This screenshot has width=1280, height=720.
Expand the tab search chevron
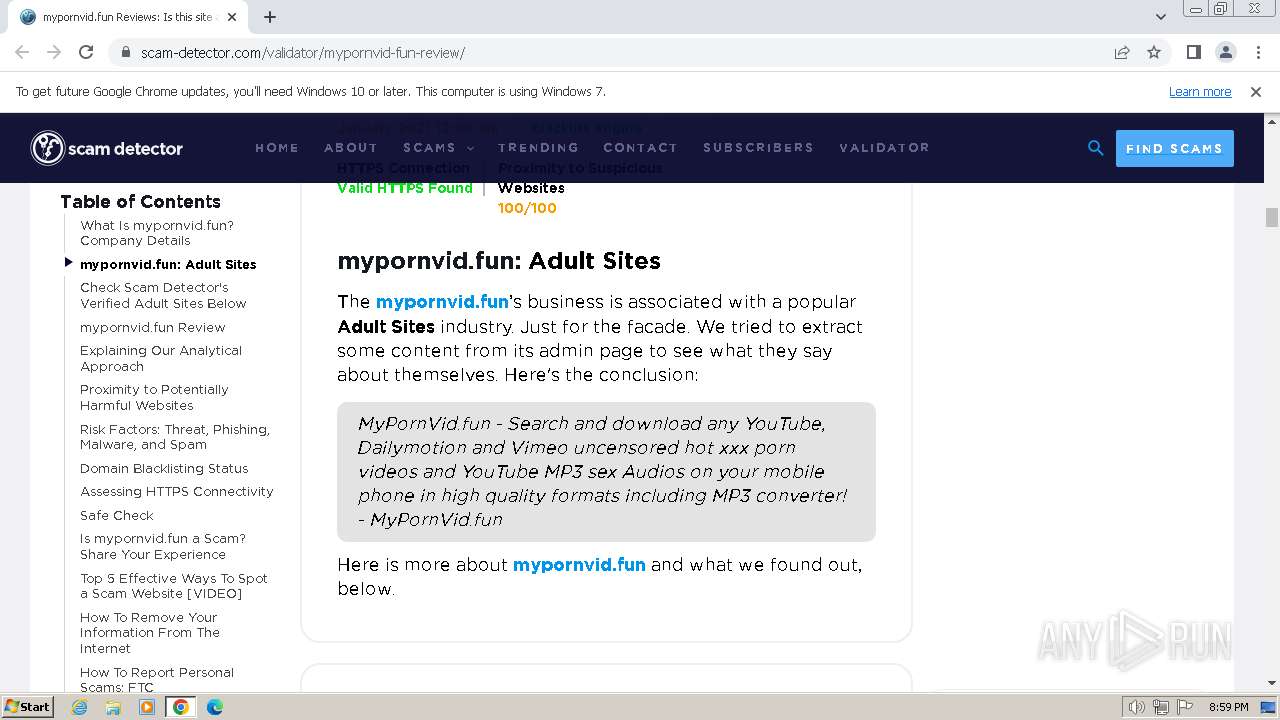click(1160, 17)
